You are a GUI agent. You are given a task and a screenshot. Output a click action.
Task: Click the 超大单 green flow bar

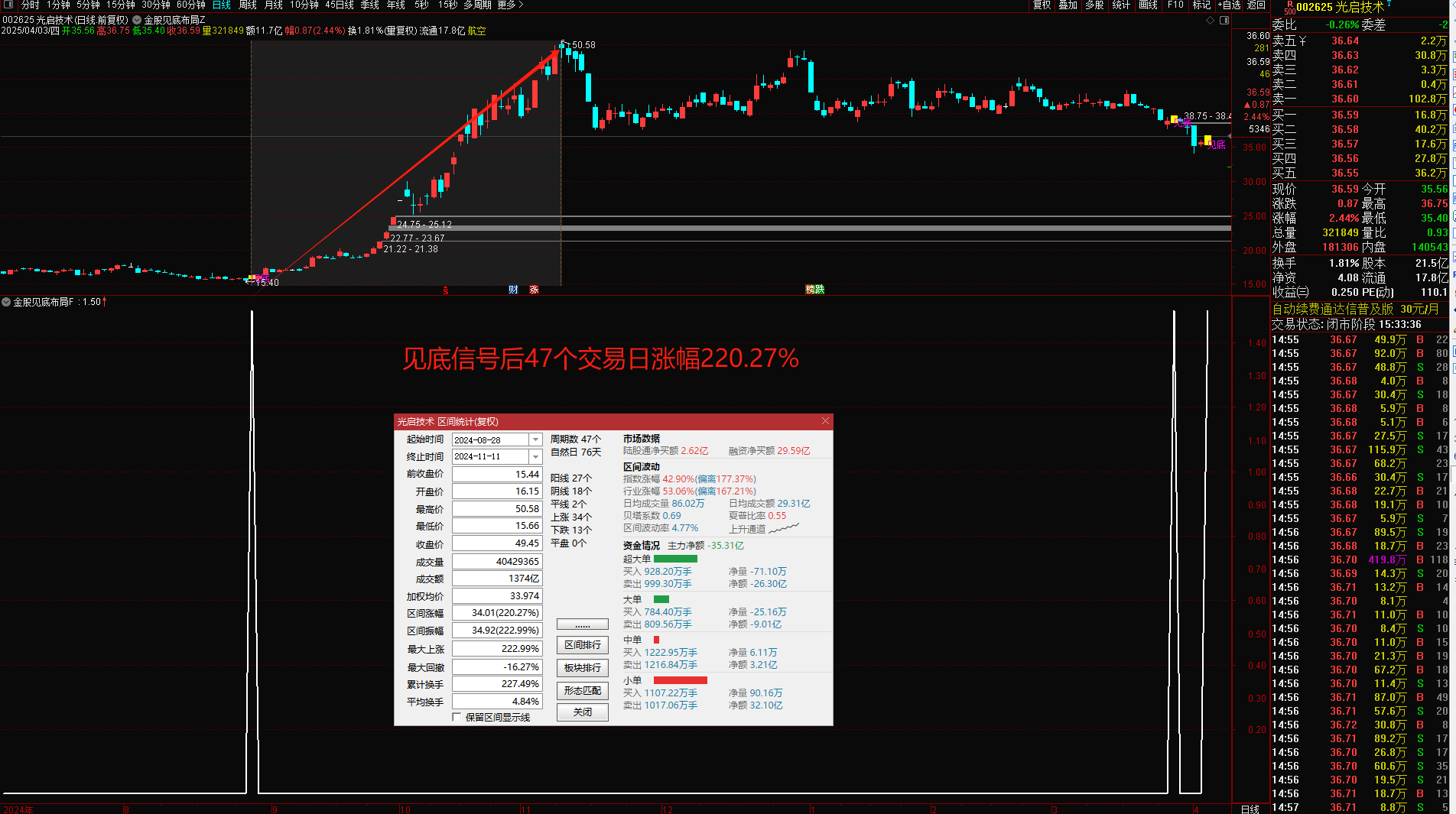[675, 559]
